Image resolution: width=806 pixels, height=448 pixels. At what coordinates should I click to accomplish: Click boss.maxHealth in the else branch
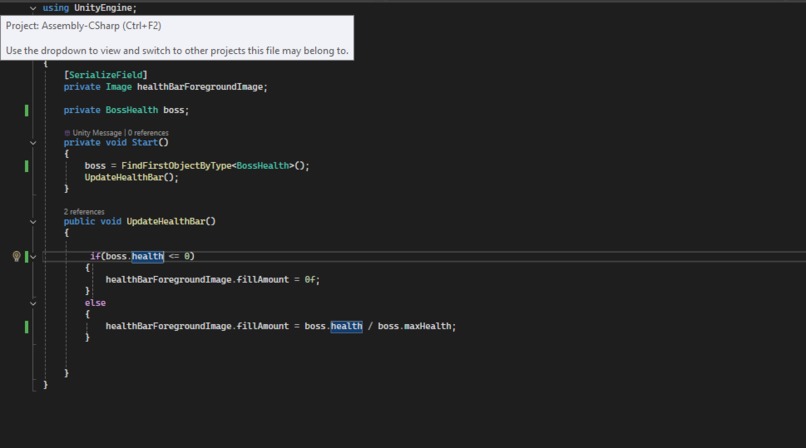[x=414, y=326]
